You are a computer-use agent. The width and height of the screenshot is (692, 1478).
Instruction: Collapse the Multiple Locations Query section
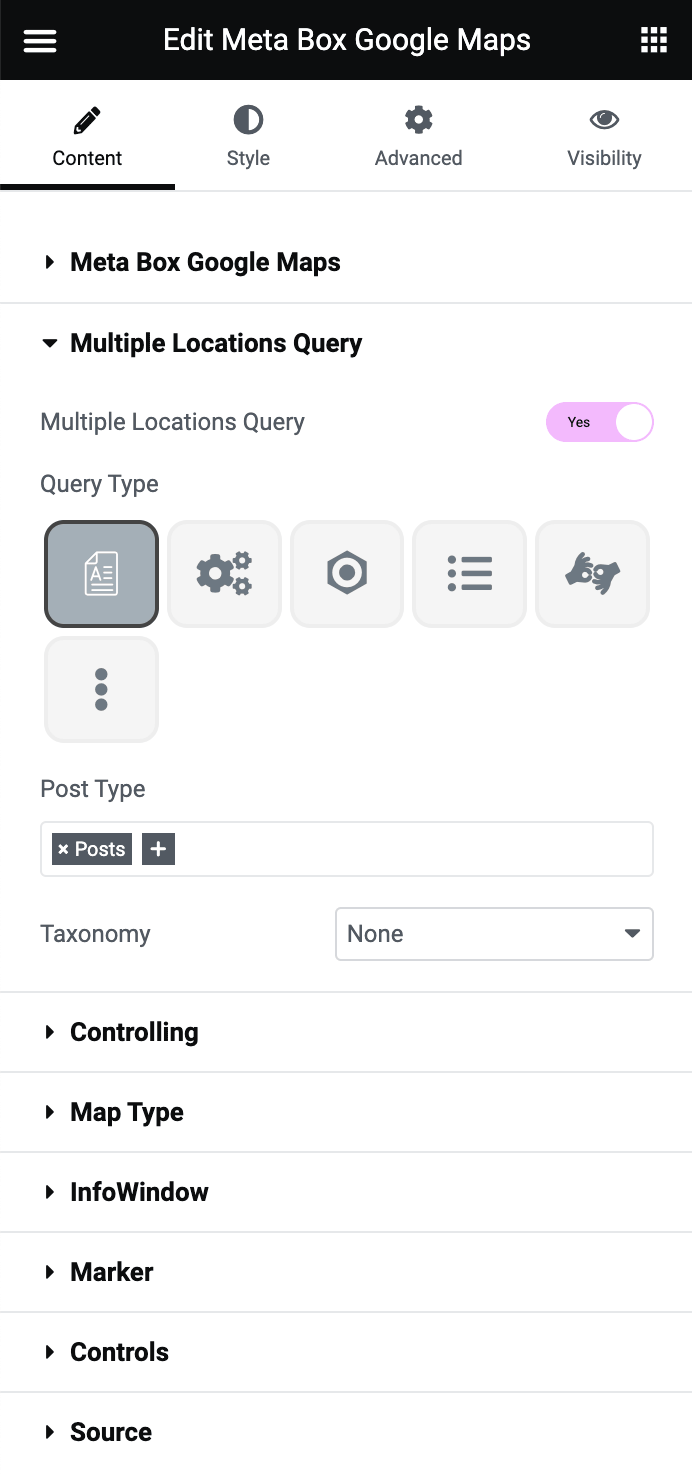coord(215,343)
